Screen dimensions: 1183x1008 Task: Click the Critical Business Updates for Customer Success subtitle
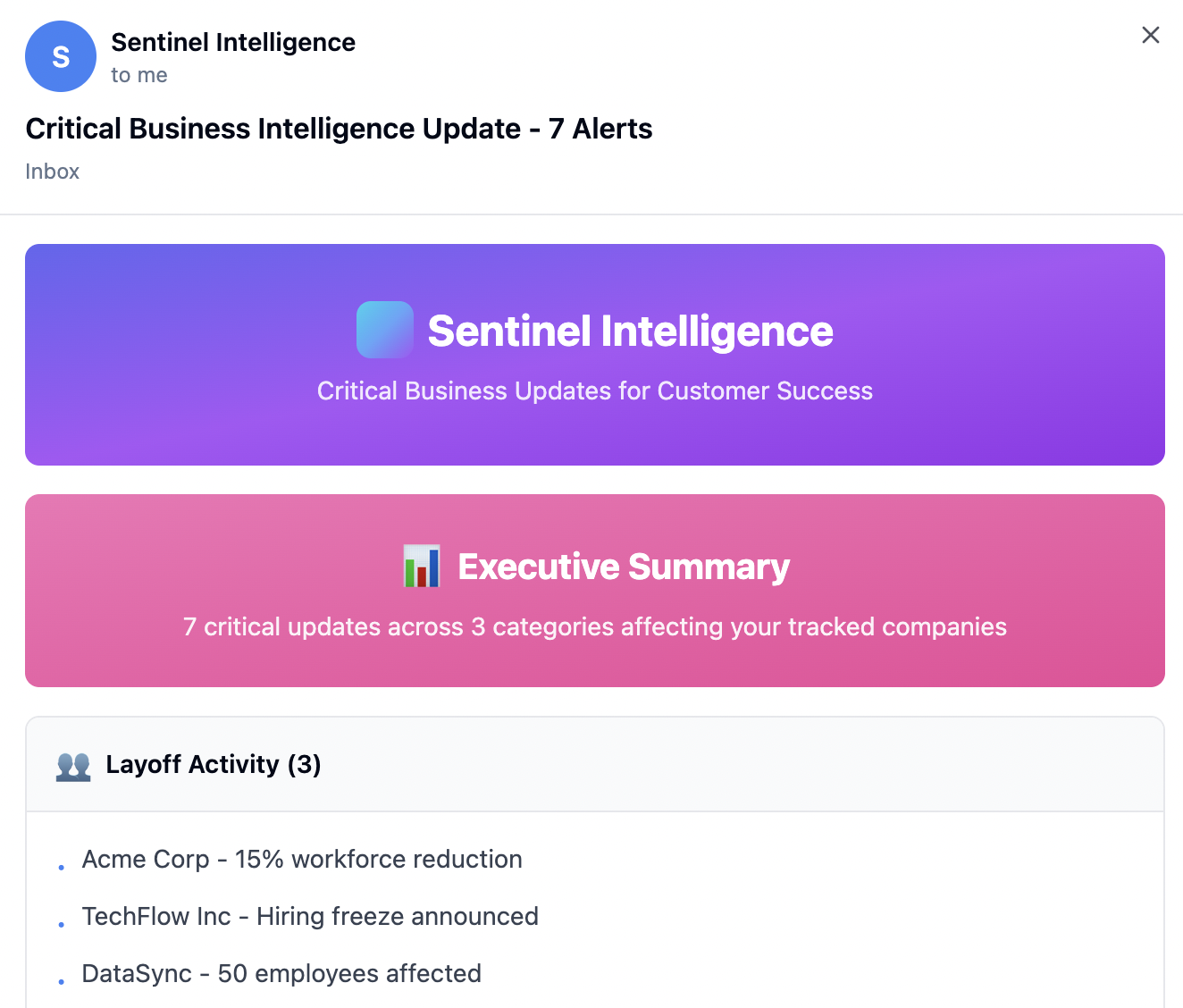pos(595,391)
